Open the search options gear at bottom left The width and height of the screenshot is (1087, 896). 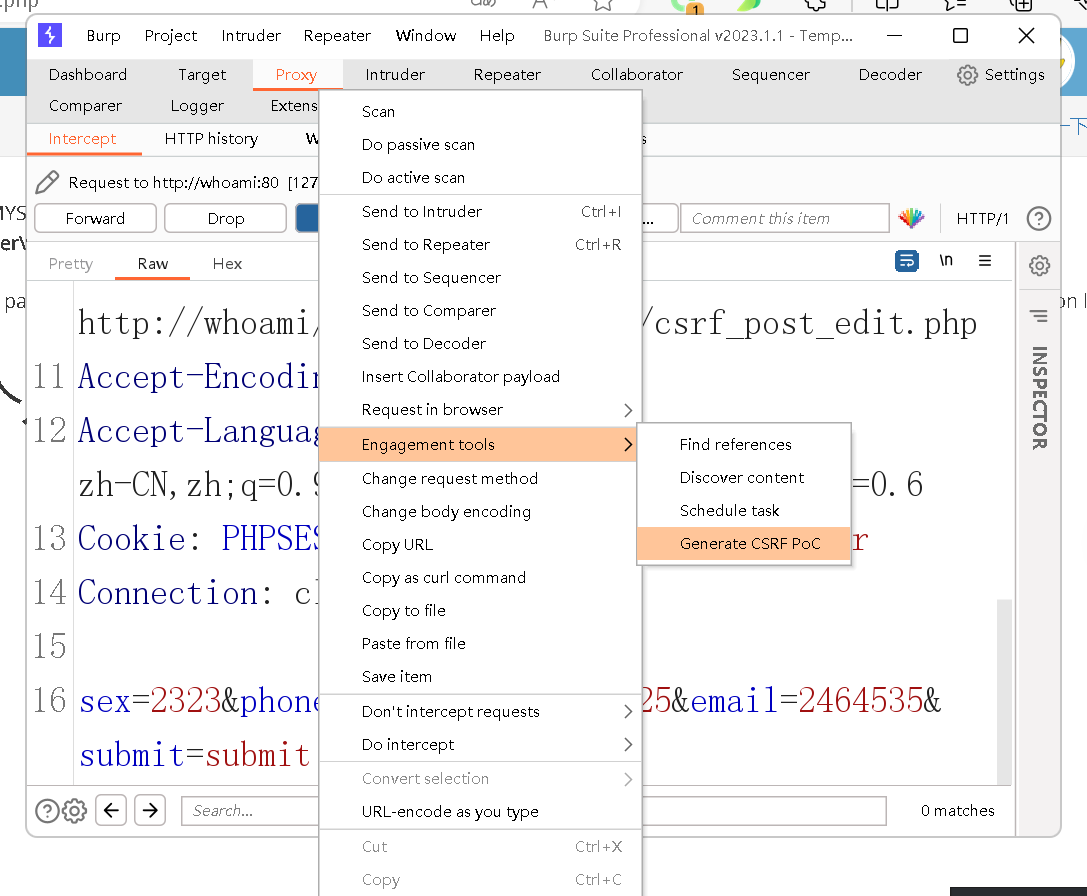pyautogui.click(x=72, y=811)
